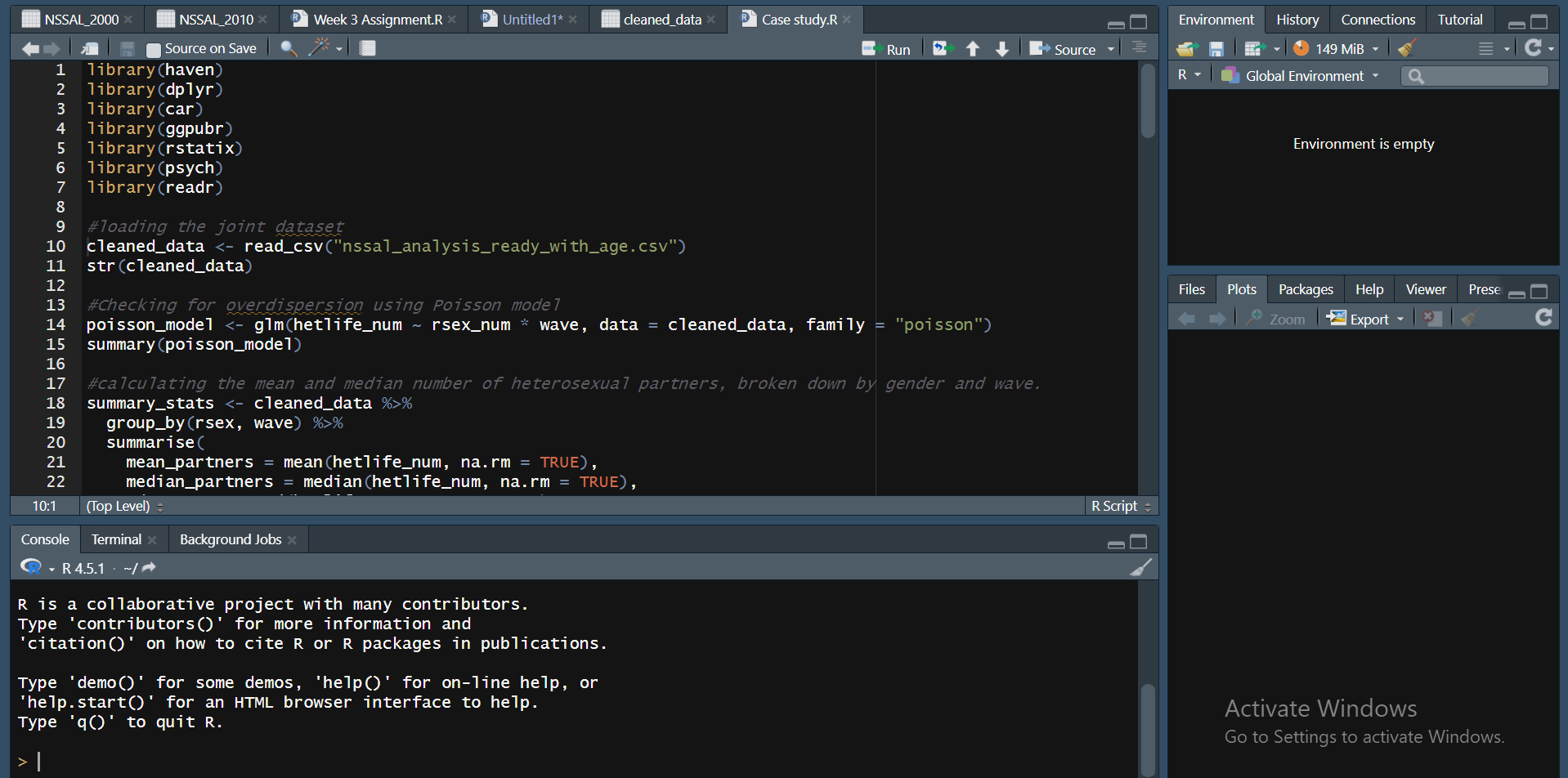Save workspace floppy icon in Environment
The image size is (1568, 778).
coord(1216,49)
